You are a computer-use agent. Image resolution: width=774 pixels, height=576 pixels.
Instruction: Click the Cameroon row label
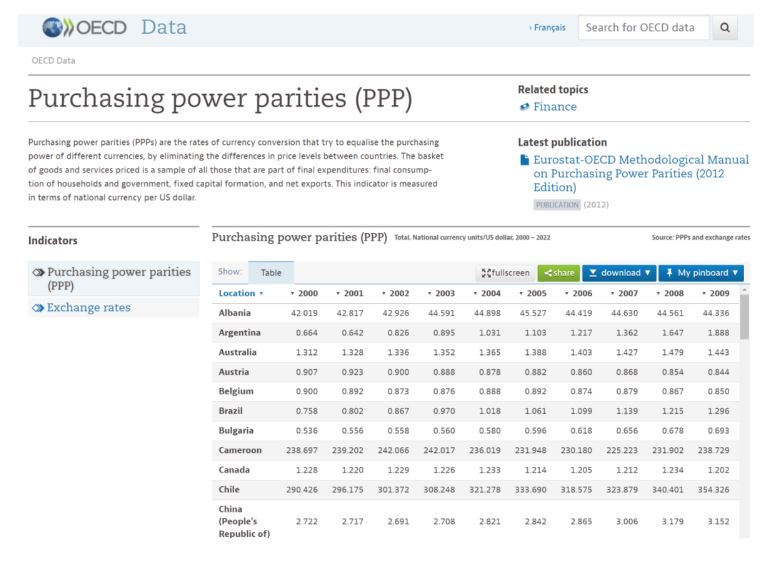point(240,450)
